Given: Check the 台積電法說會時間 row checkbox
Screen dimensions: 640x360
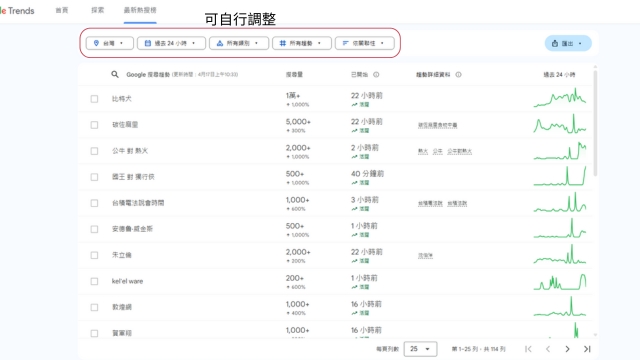Looking at the screenshot, I should coord(94,203).
